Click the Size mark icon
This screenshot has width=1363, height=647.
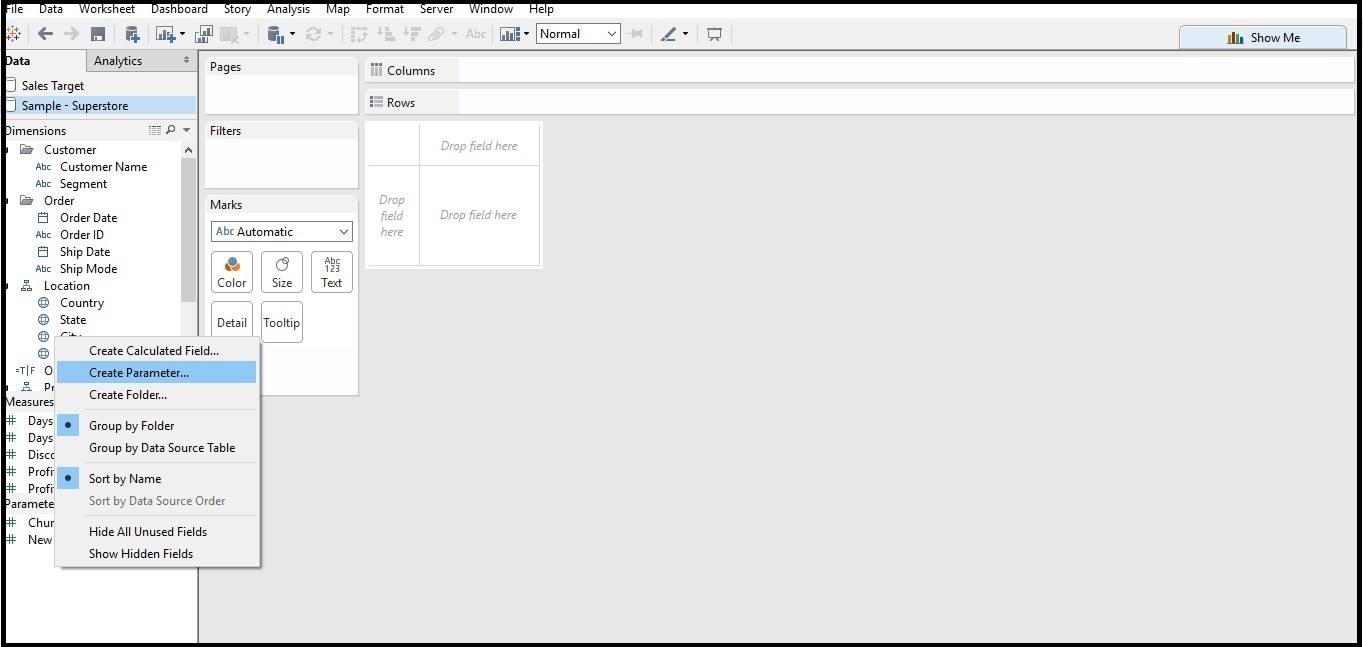[x=281, y=271]
